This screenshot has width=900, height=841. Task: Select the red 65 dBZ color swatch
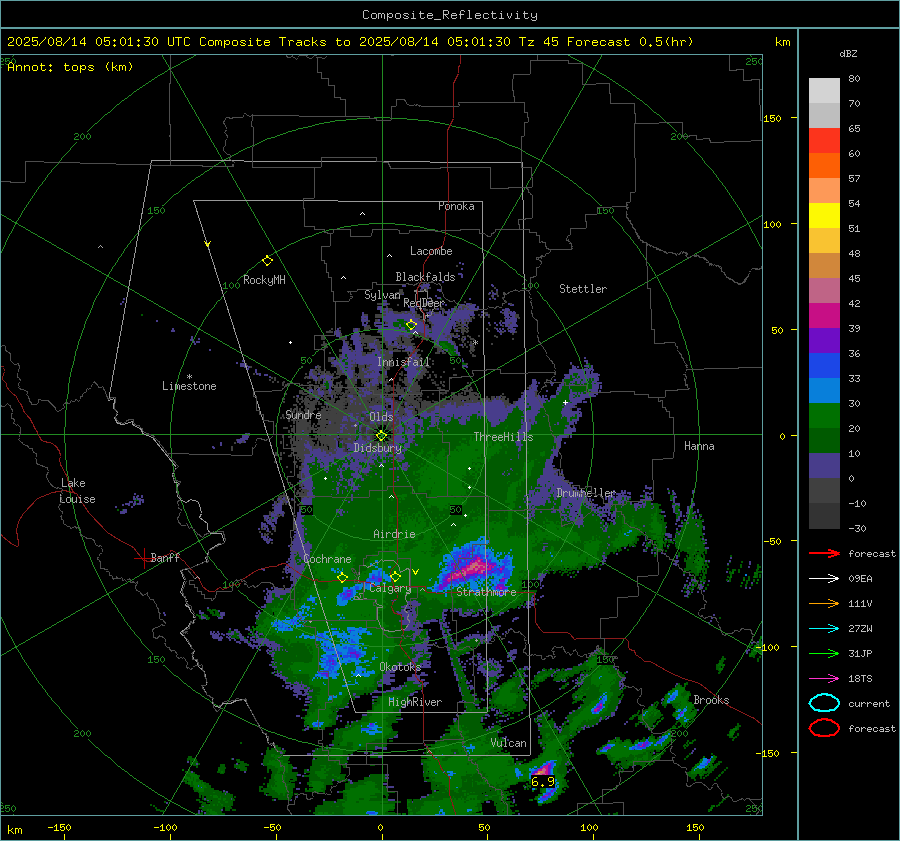point(824,141)
